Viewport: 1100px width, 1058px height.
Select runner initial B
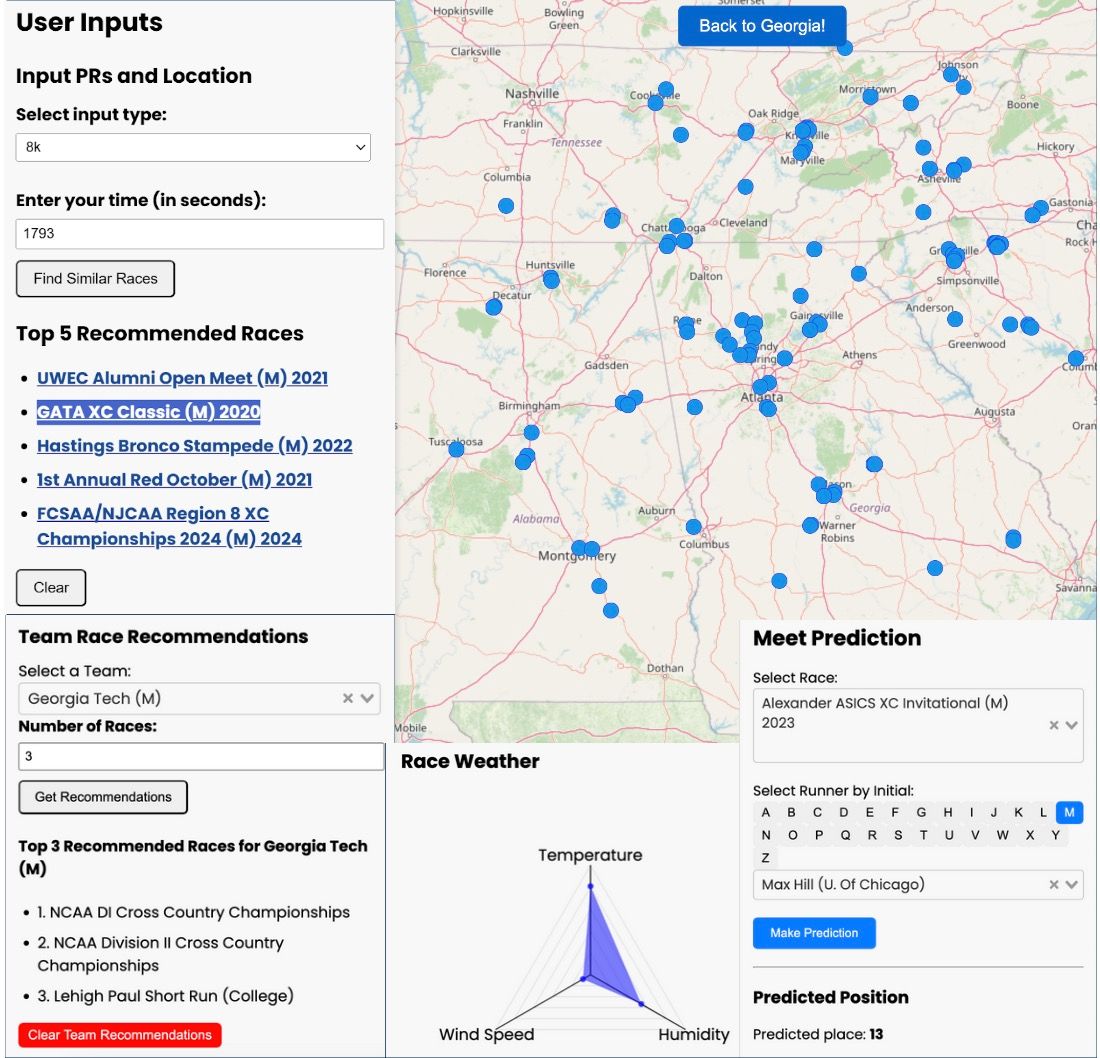click(791, 812)
